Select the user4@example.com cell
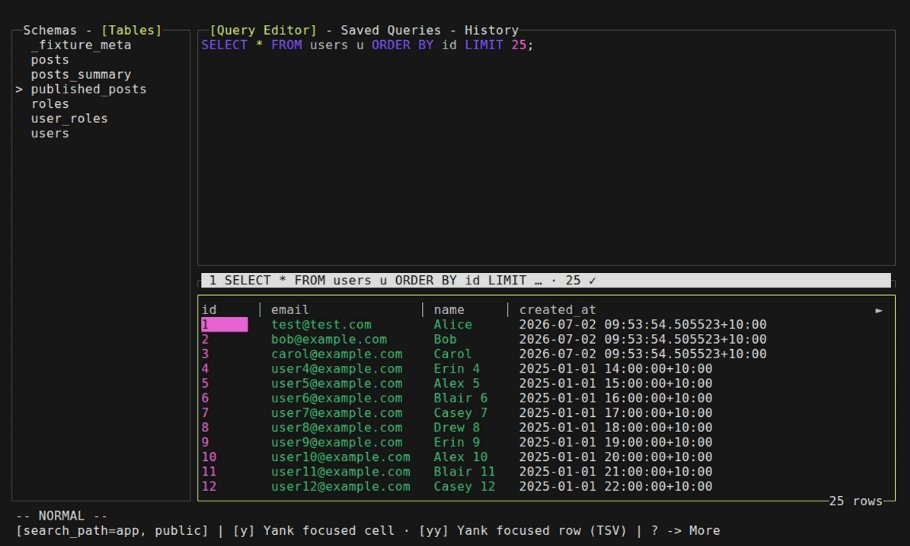Screen dimensions: 910x546 [x=337, y=368]
